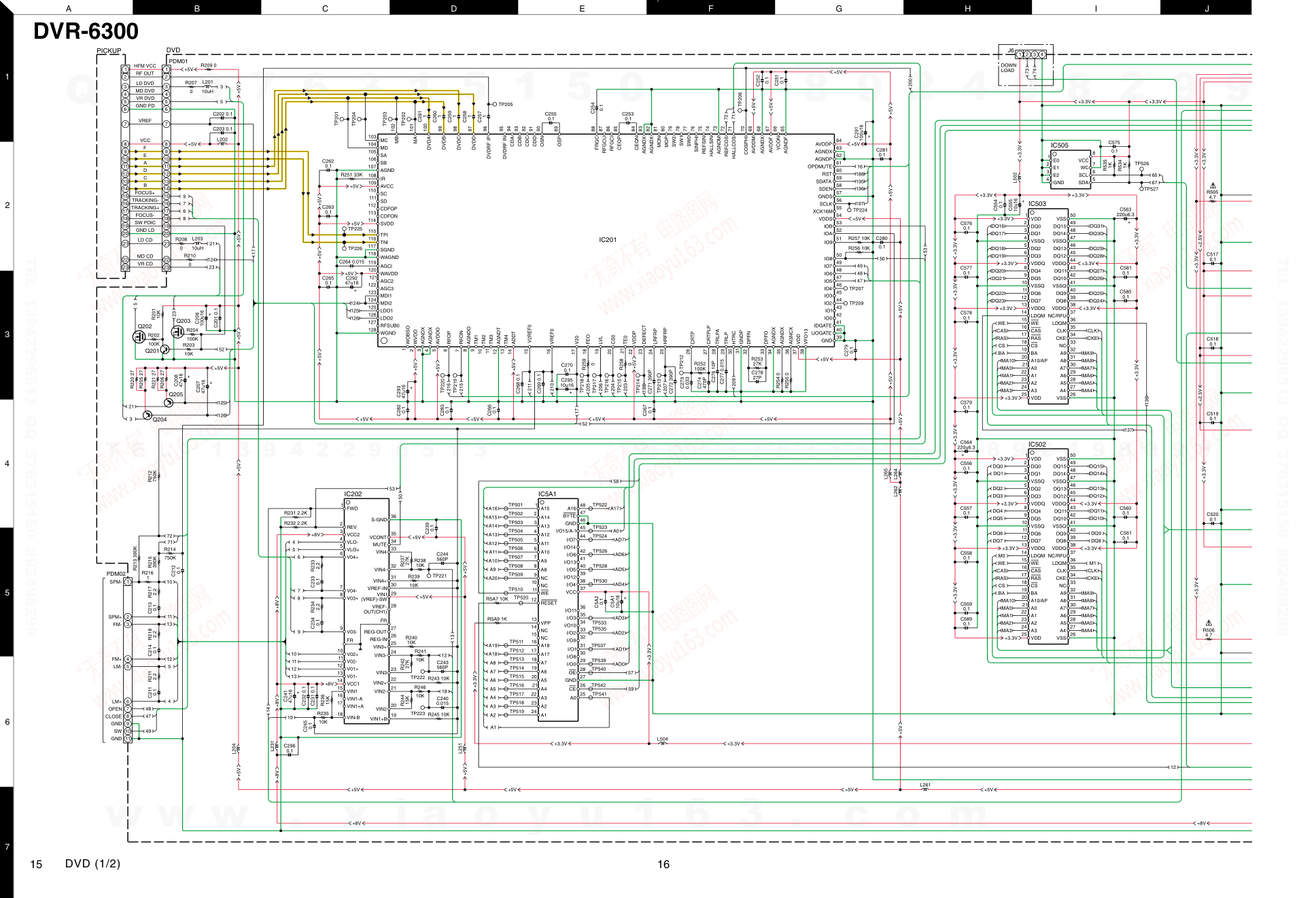This screenshot has height=898, width=1316.
Task: Click the IC201 chip label
Action: (608, 240)
